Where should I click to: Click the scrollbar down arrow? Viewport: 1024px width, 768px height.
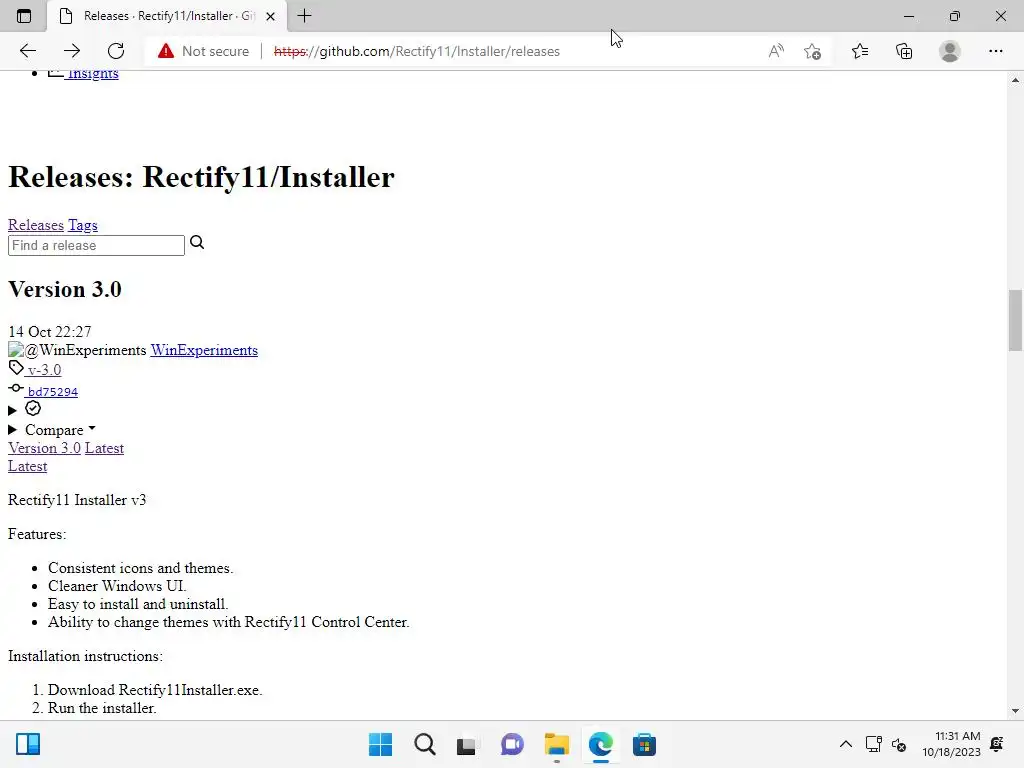1016,711
